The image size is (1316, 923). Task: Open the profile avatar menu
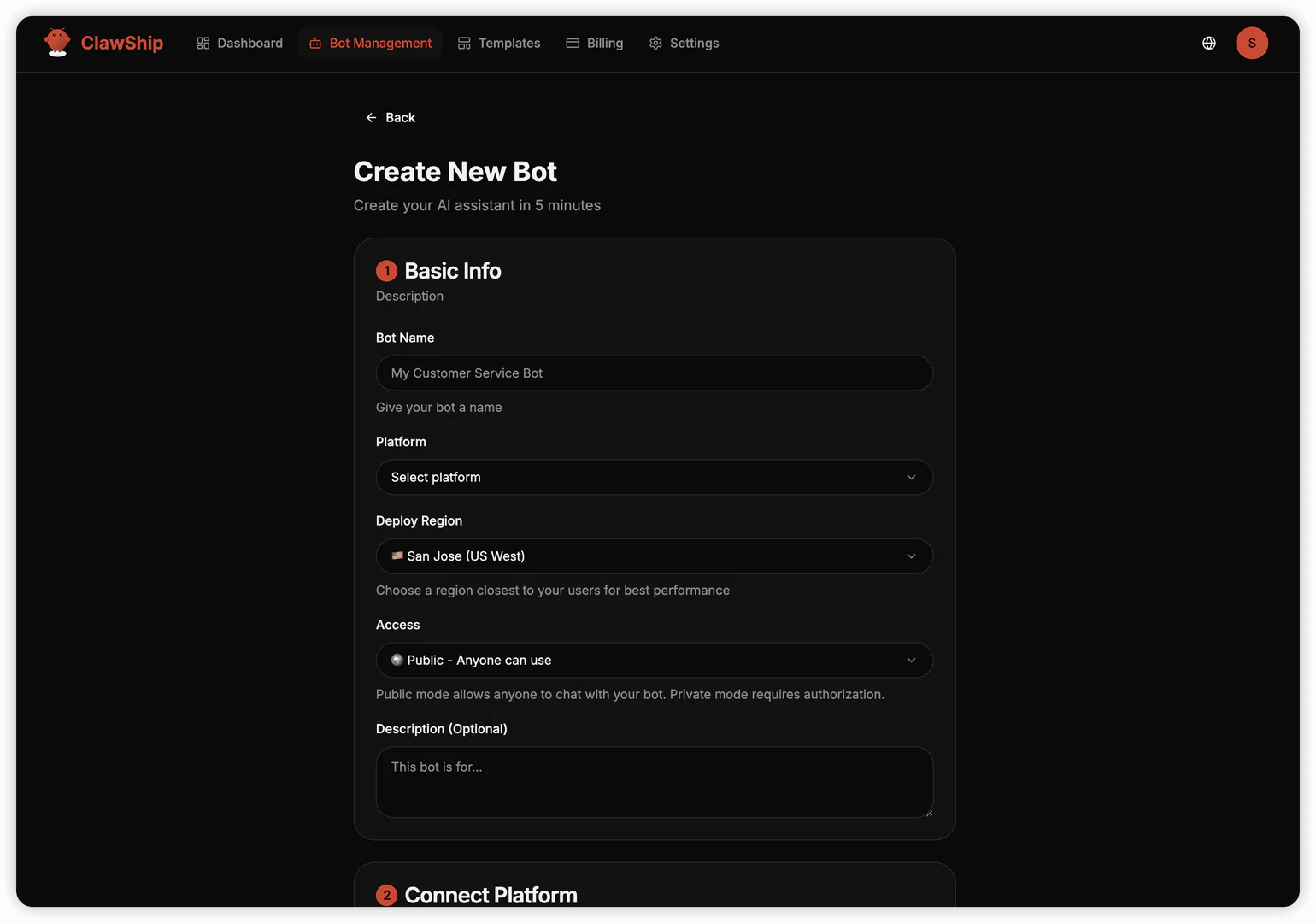(1252, 42)
